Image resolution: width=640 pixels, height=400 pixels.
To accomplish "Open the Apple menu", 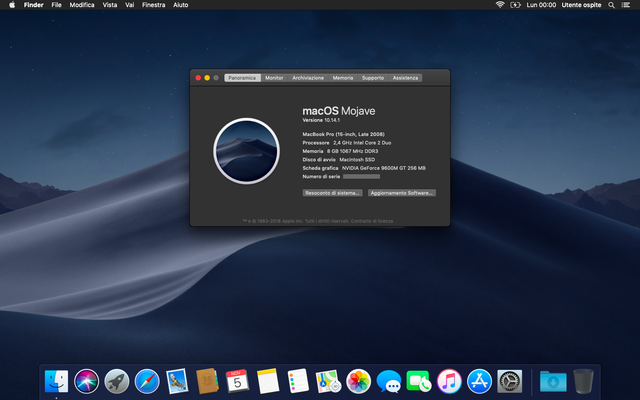I will (x=12, y=5).
